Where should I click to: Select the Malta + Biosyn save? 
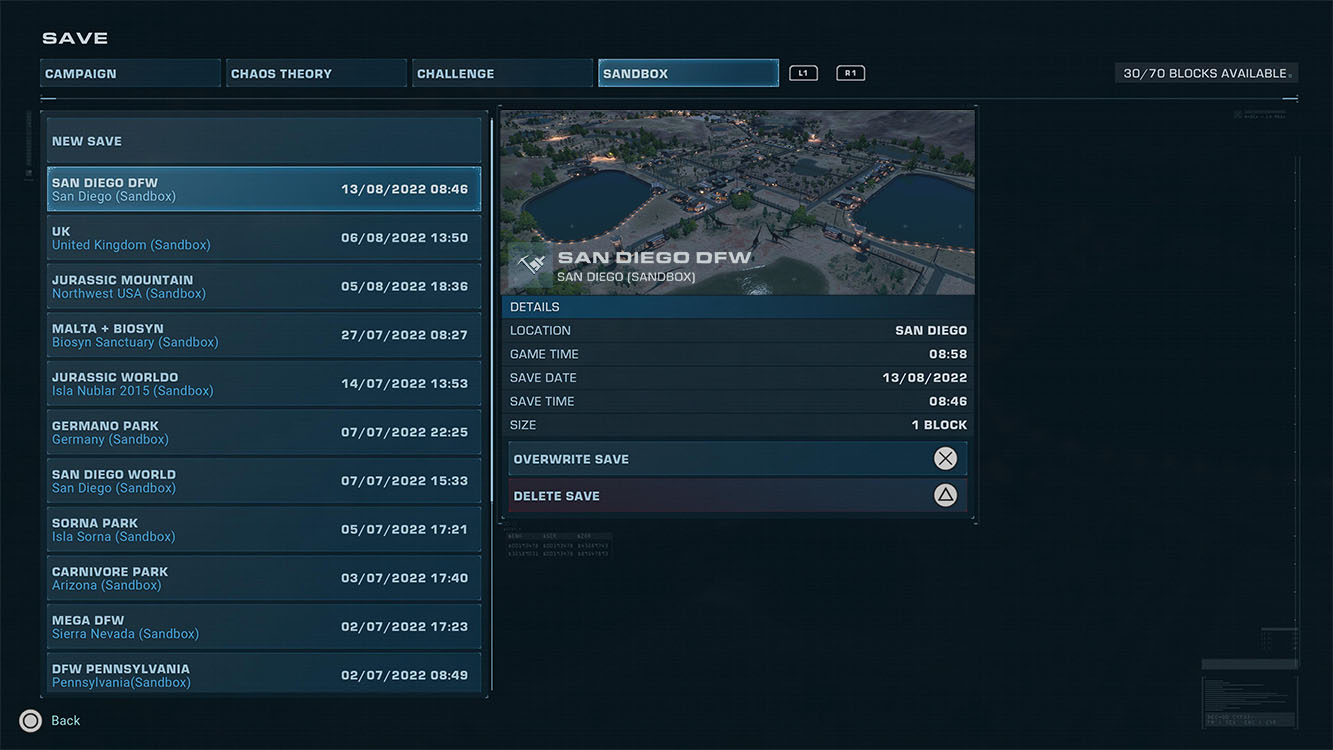264,335
